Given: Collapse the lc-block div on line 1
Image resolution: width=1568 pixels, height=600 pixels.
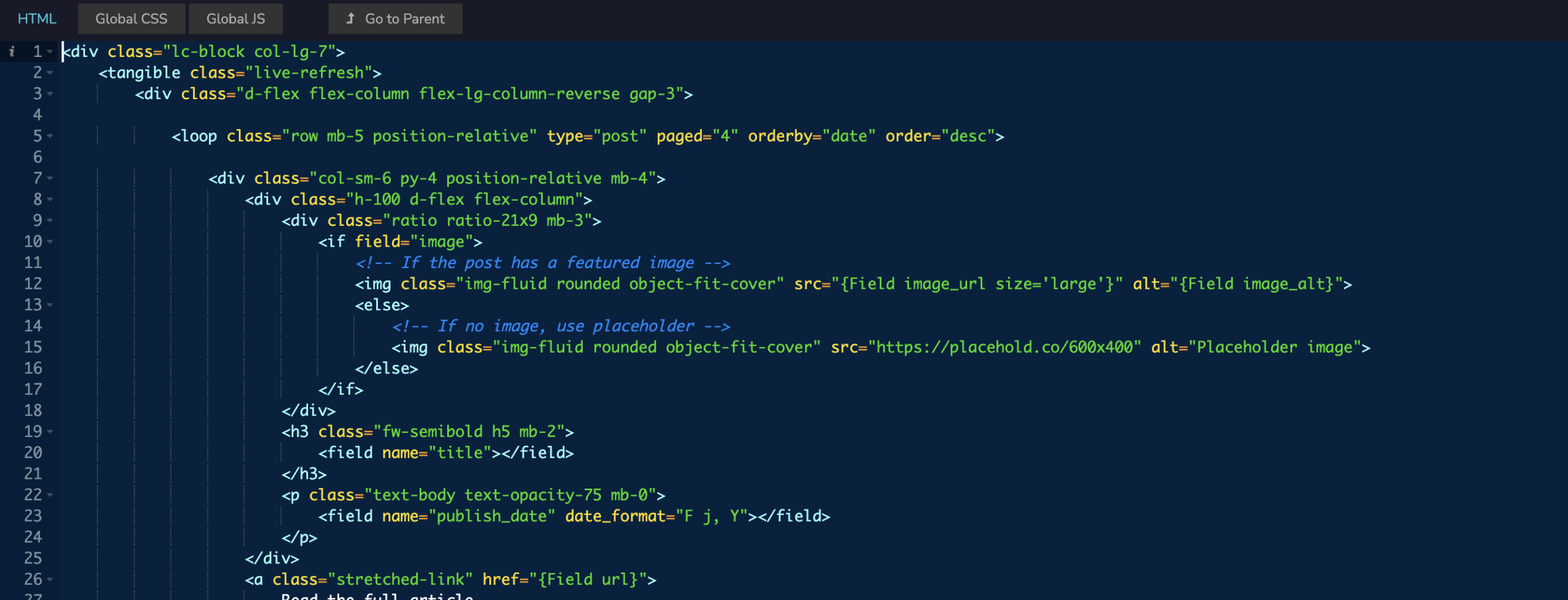Looking at the screenshot, I should (x=50, y=52).
